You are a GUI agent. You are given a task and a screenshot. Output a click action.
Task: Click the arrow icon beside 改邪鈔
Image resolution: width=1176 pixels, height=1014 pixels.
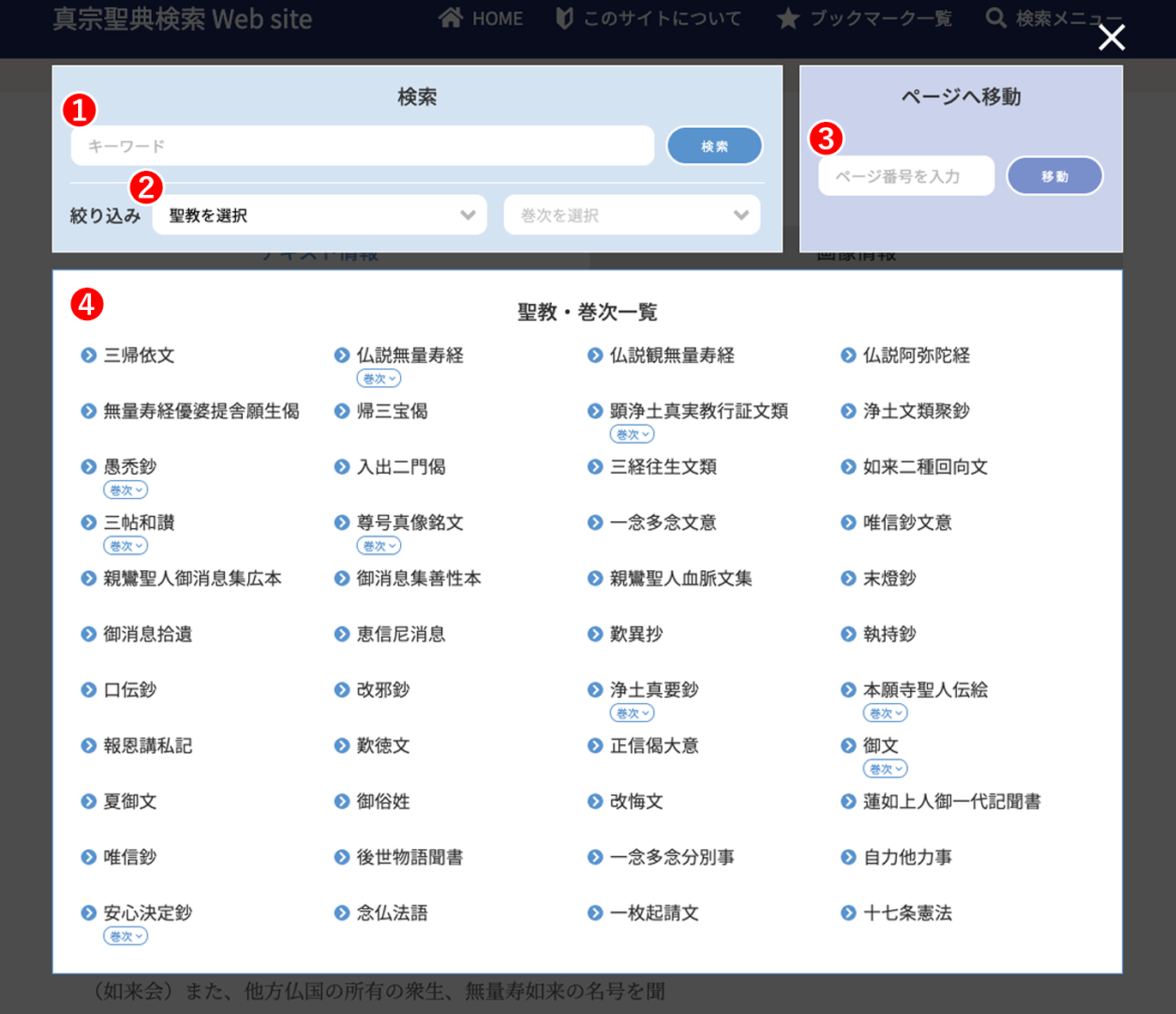[x=342, y=690]
